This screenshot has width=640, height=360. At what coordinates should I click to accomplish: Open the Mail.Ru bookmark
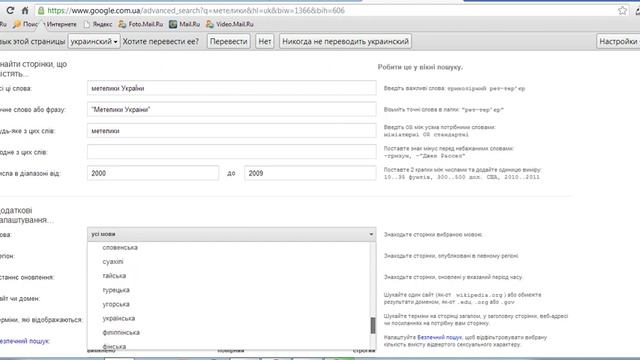pos(184,24)
